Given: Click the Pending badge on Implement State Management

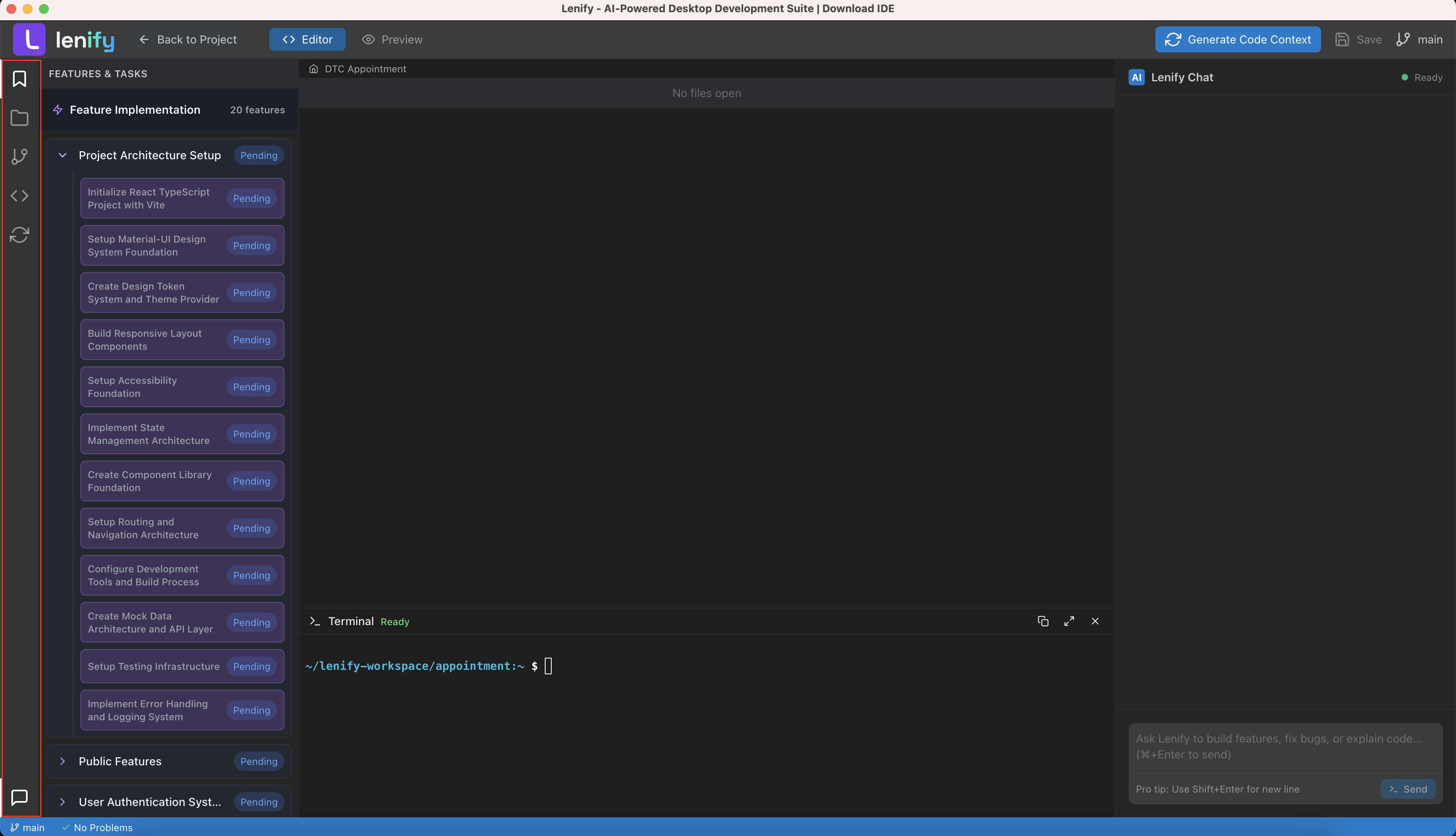Looking at the screenshot, I should (251, 434).
